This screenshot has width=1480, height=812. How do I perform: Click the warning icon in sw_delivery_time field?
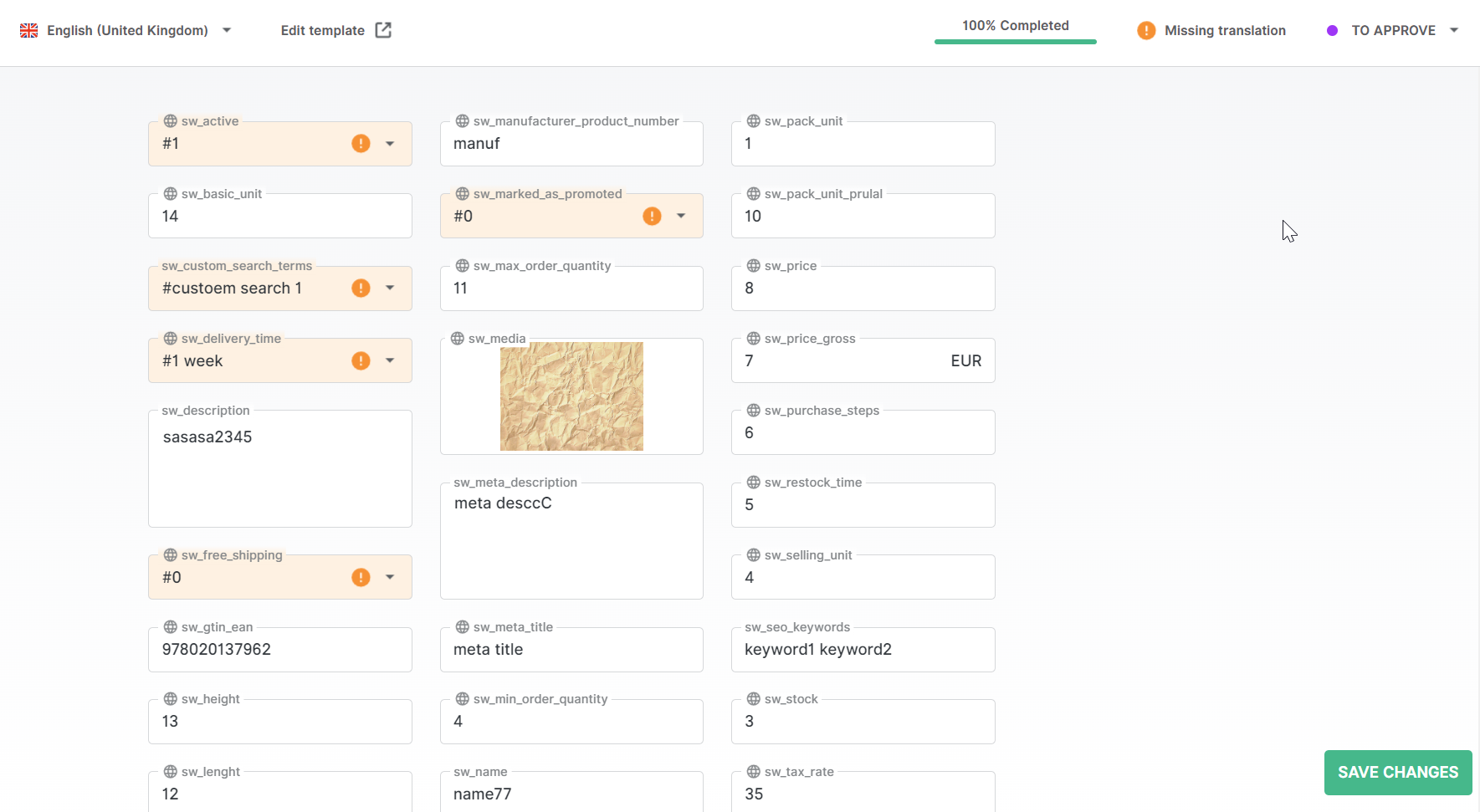click(x=361, y=361)
